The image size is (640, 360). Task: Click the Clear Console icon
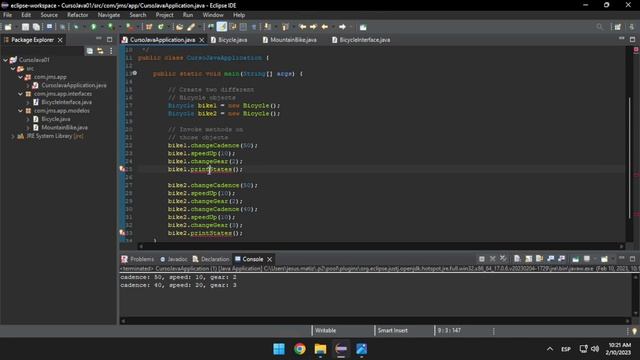click(x=517, y=259)
